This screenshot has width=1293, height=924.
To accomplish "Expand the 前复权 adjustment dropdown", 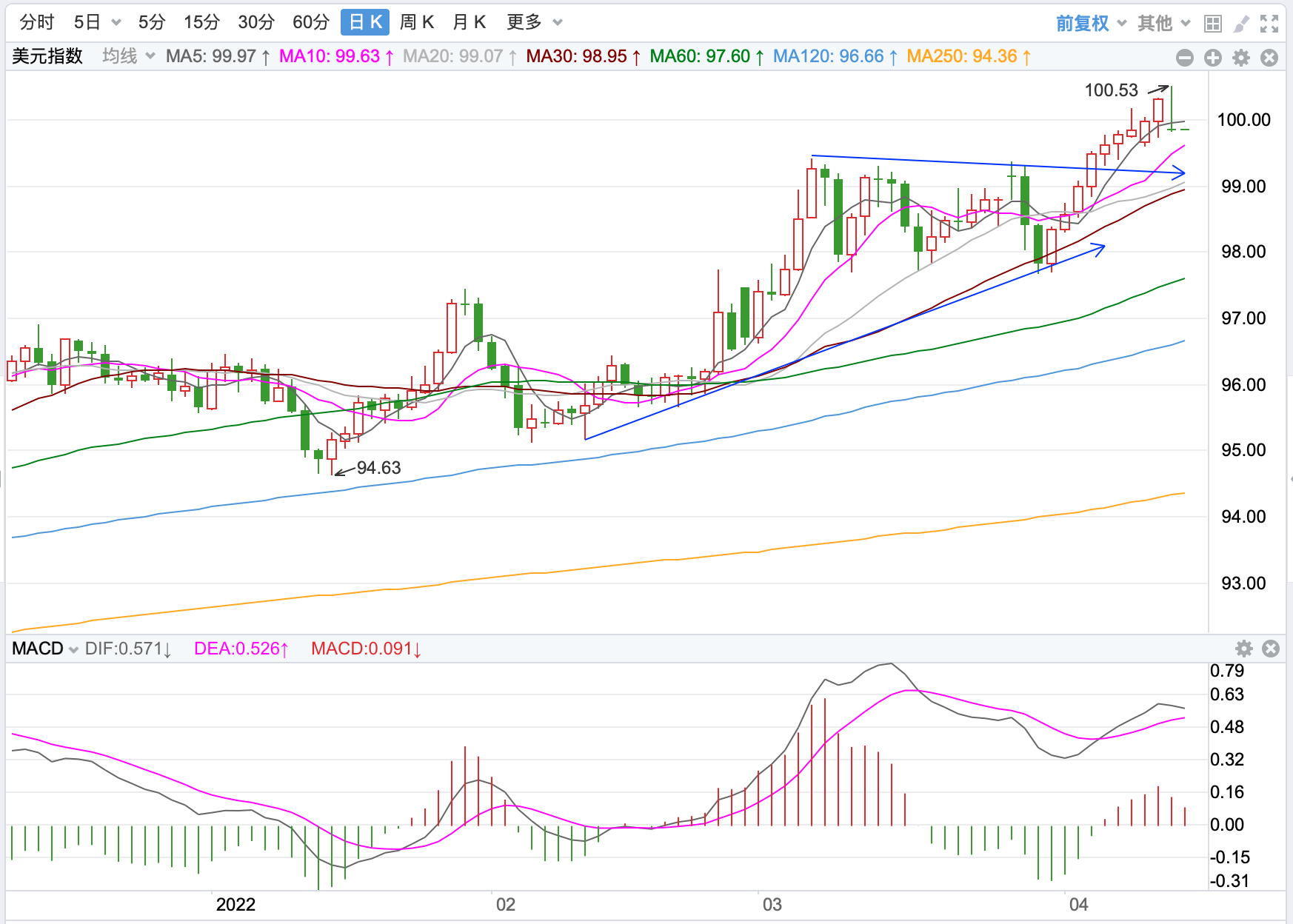I will coord(1090,24).
